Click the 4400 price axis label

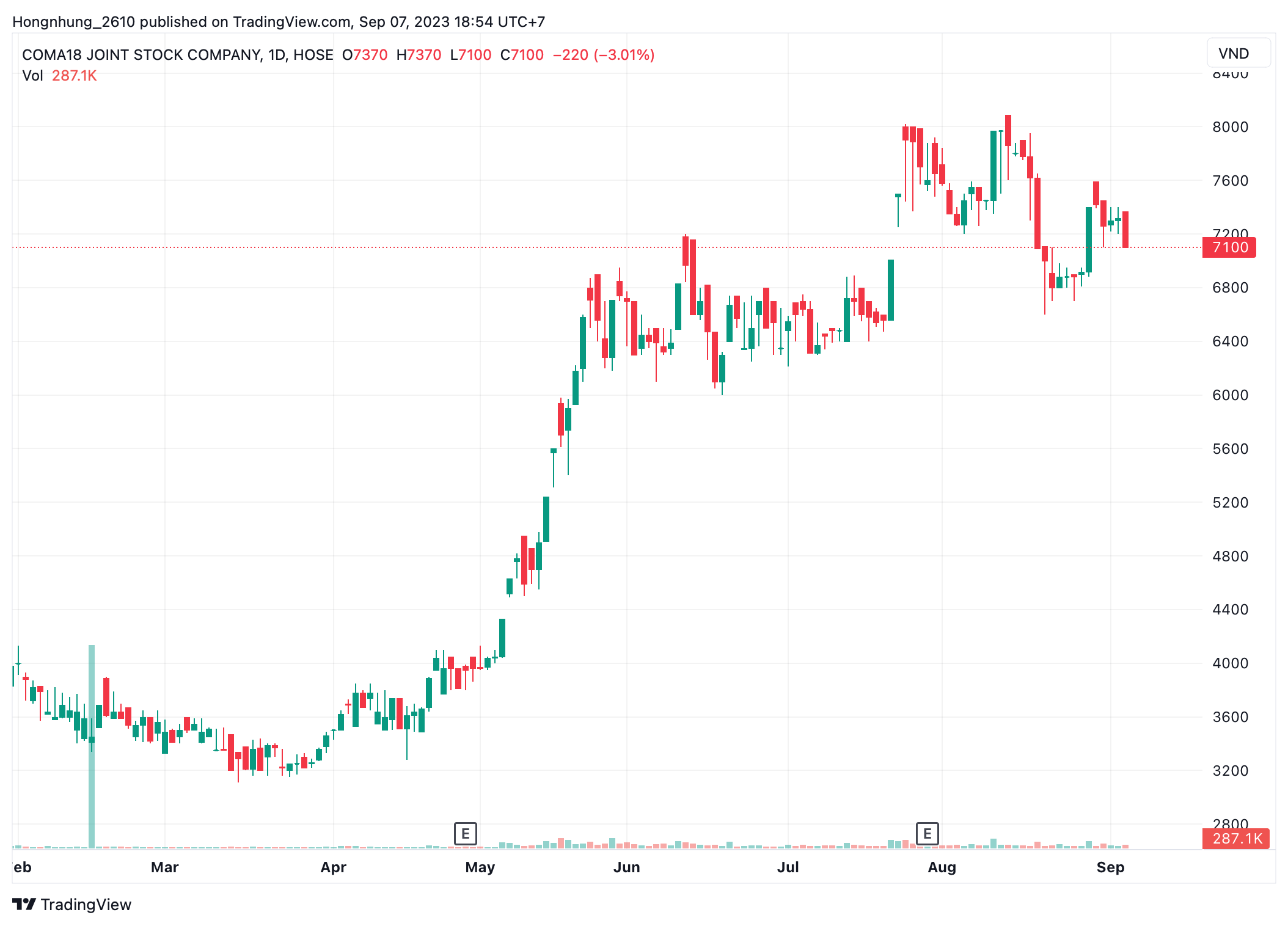(1230, 609)
